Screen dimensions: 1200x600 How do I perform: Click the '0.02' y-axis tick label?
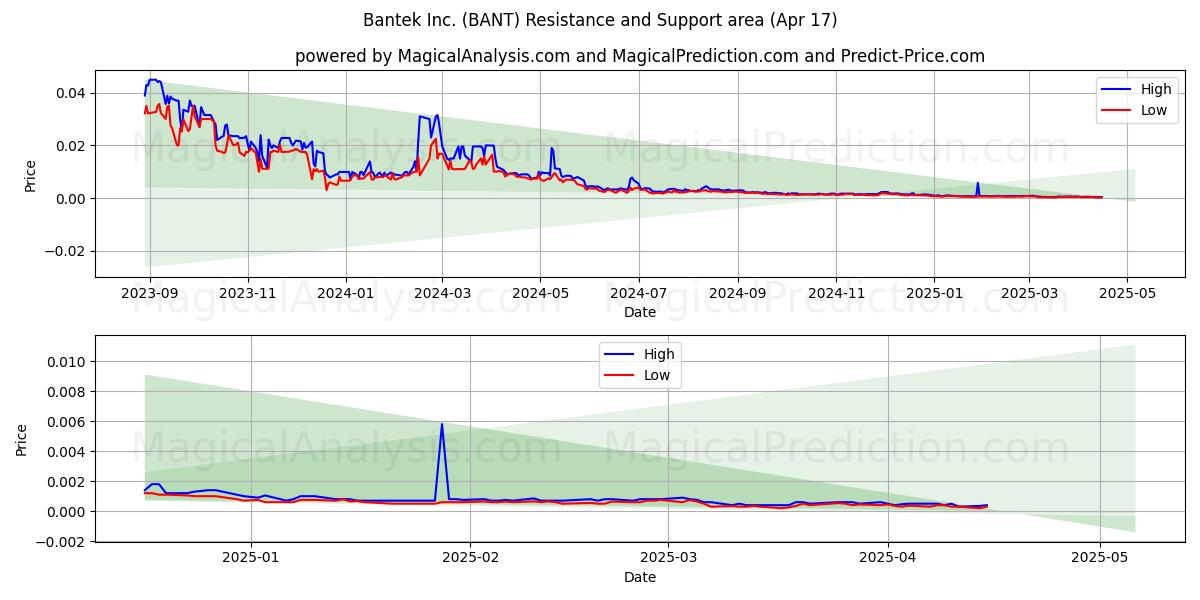pyautogui.click(x=72, y=146)
